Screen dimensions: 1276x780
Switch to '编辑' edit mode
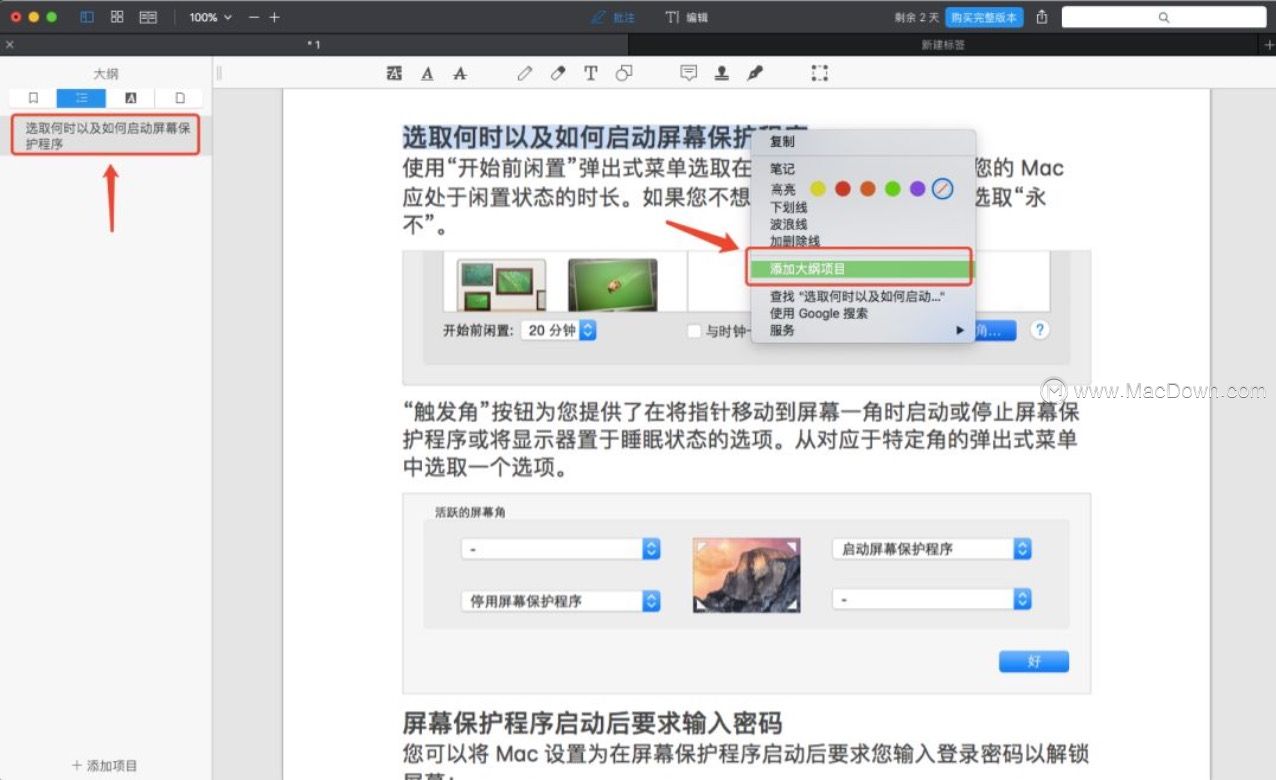(x=687, y=17)
